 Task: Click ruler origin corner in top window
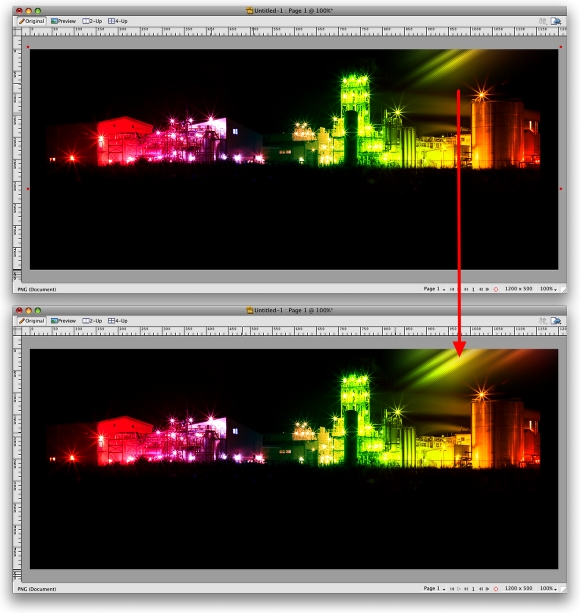pos(17,32)
